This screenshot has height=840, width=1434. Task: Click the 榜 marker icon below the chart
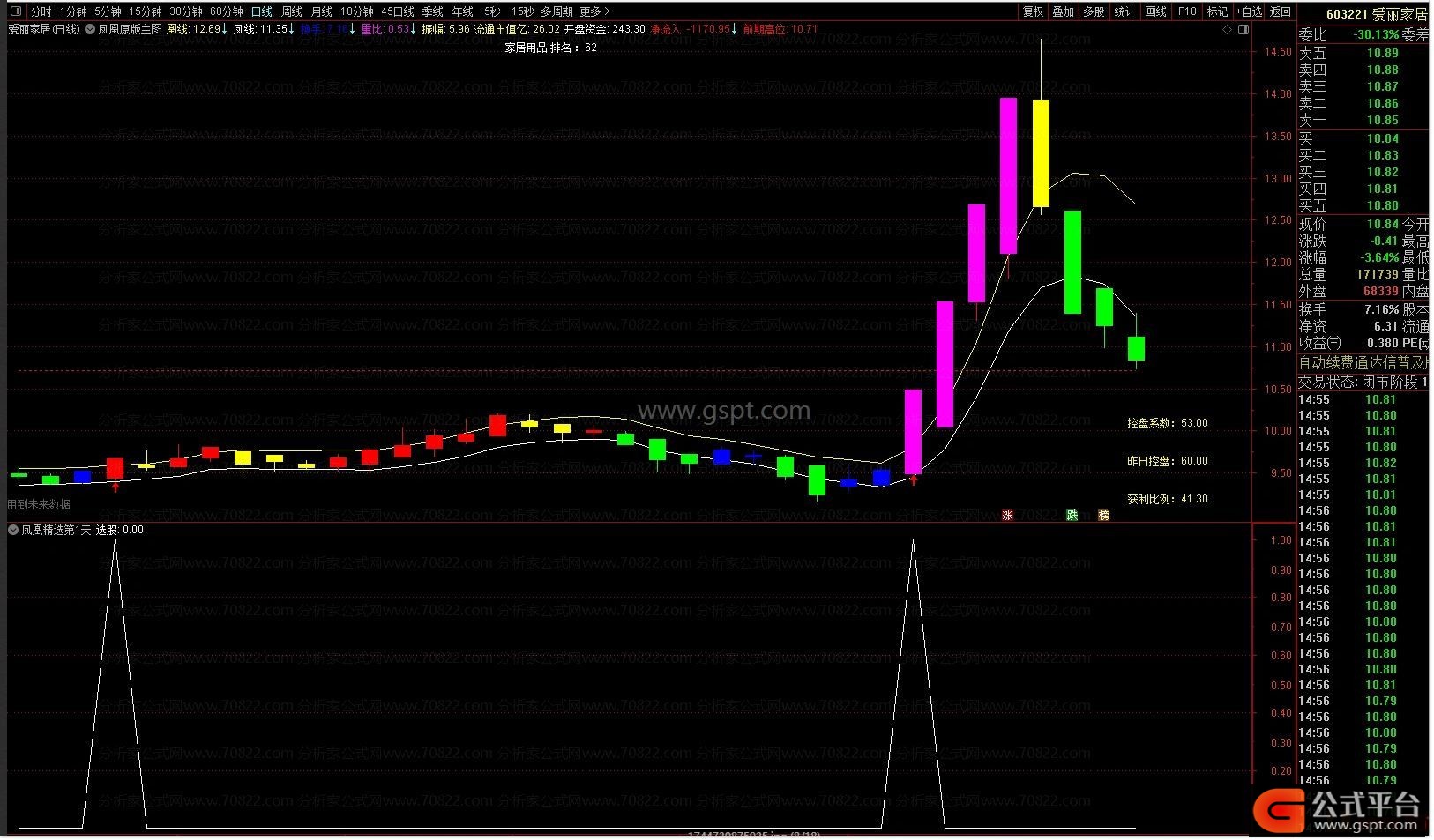(x=1103, y=515)
